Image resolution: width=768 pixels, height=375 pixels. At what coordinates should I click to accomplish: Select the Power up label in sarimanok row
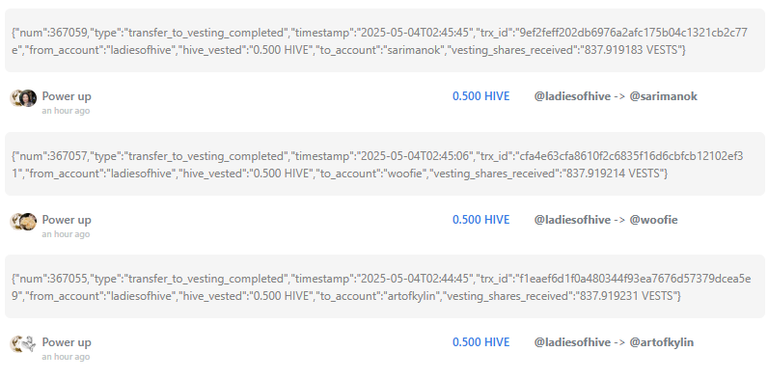point(67,96)
